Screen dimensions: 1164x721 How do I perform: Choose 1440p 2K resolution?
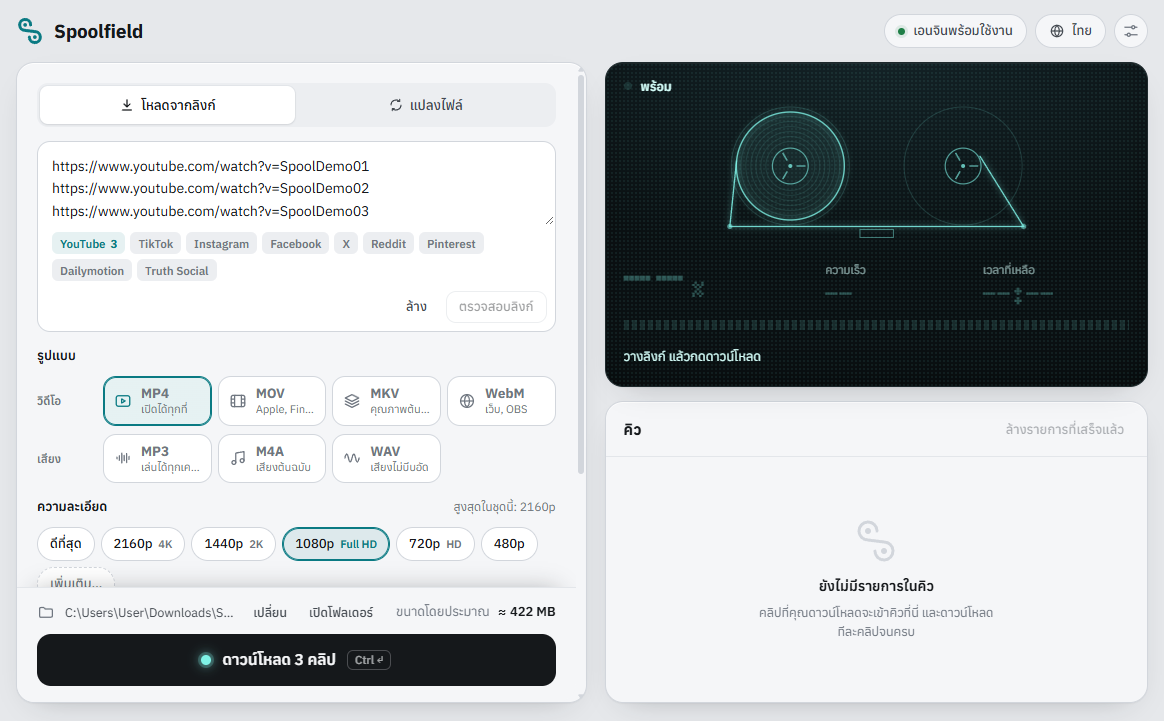tap(234, 544)
